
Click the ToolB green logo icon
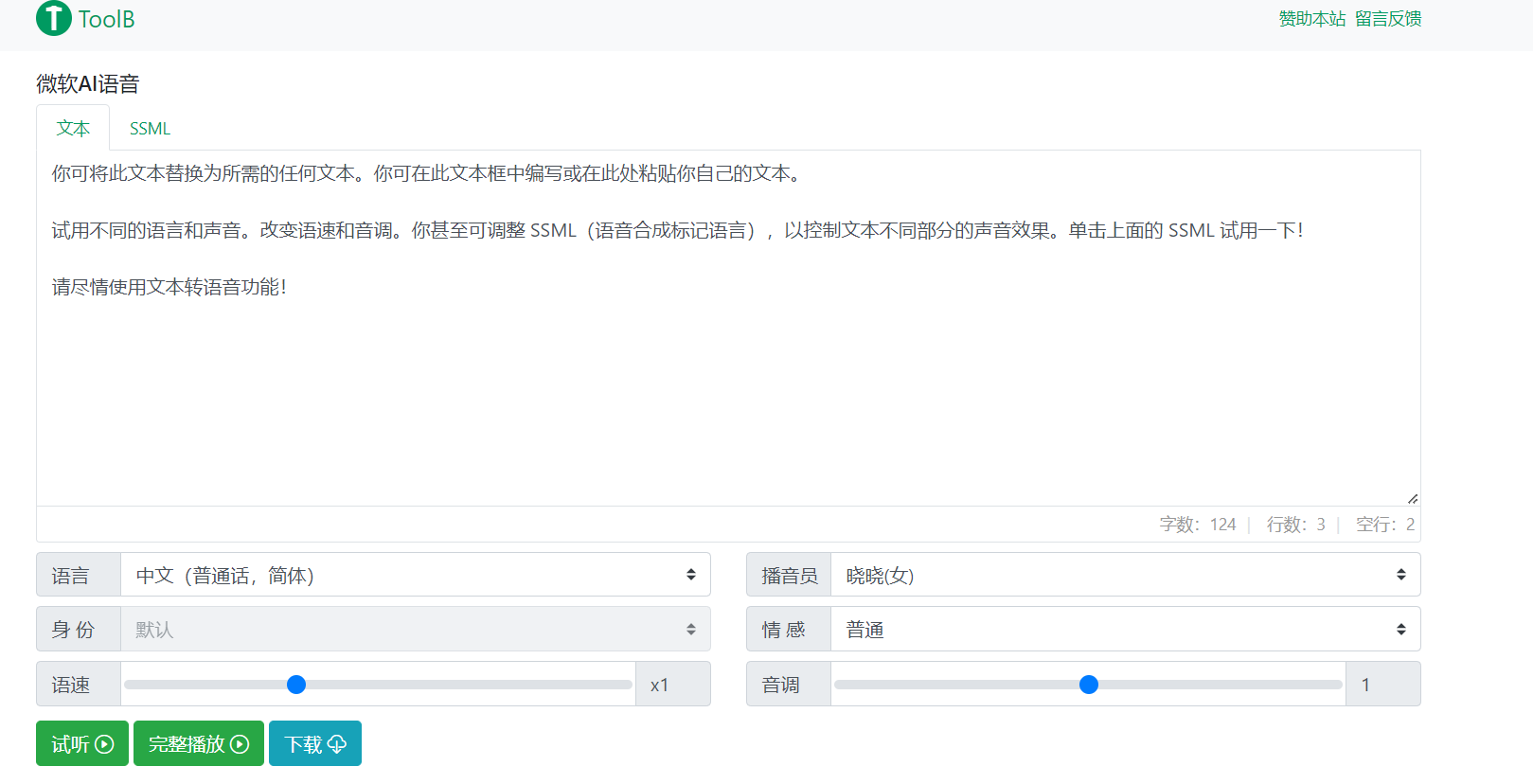(53, 18)
